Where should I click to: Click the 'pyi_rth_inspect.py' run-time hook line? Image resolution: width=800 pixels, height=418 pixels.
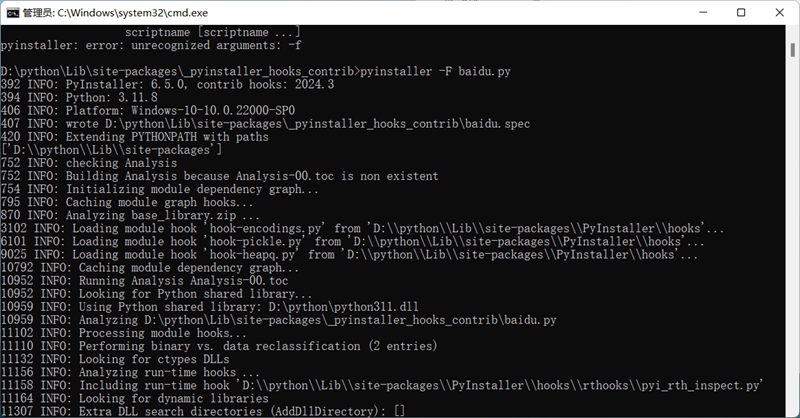tap(382, 385)
